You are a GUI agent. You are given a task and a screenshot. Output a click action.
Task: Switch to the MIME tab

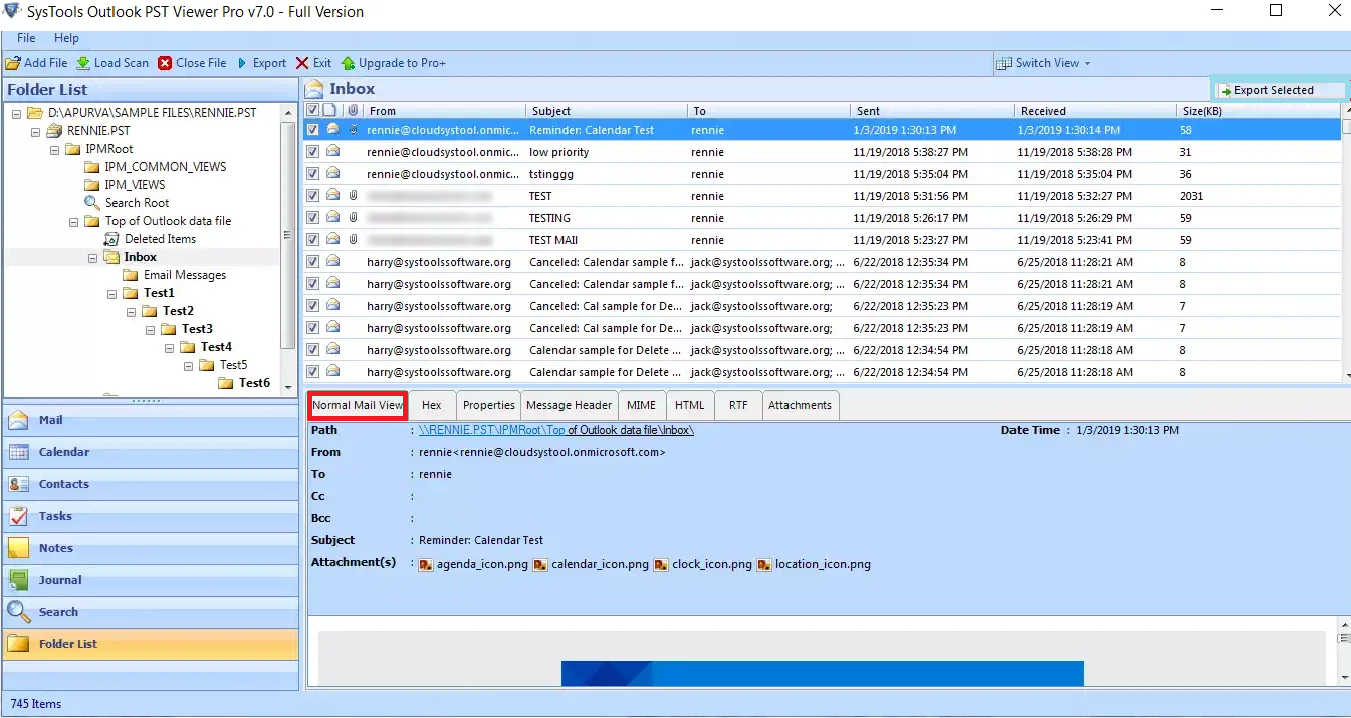point(641,405)
